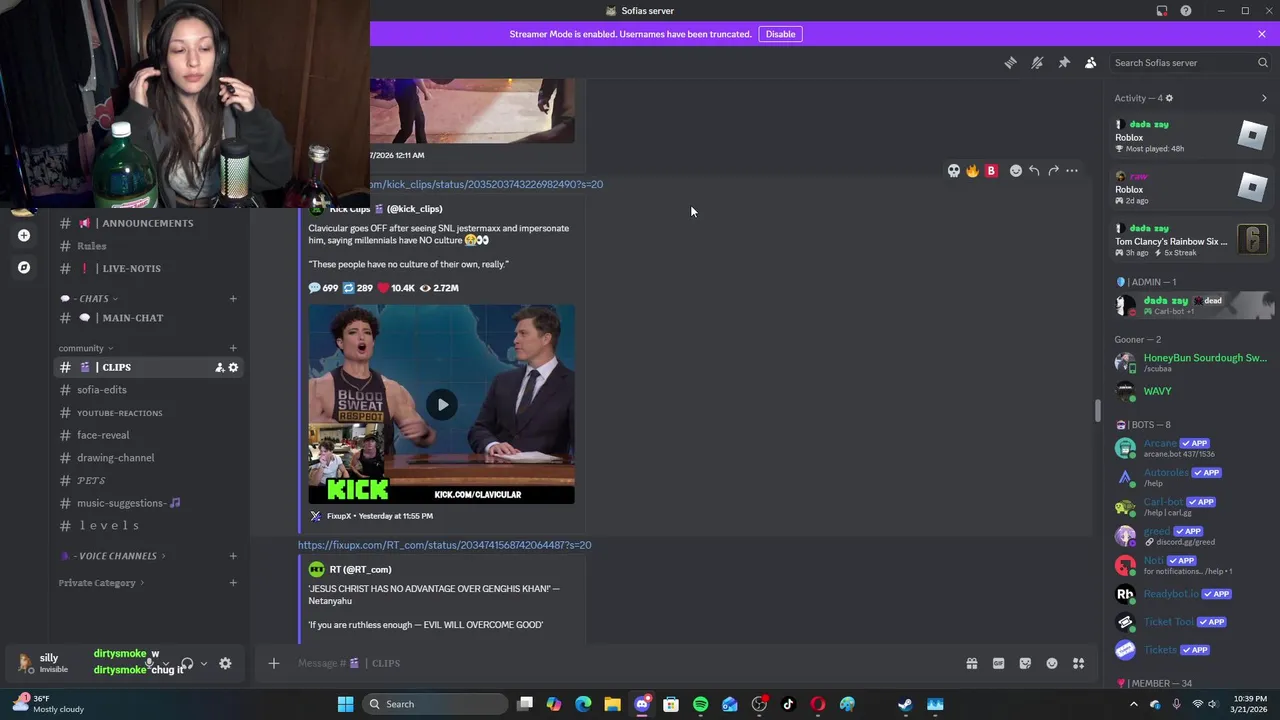Screen dimensions: 1280x720
Task: Expand the Activity panel chevron
Action: (x=1264, y=98)
